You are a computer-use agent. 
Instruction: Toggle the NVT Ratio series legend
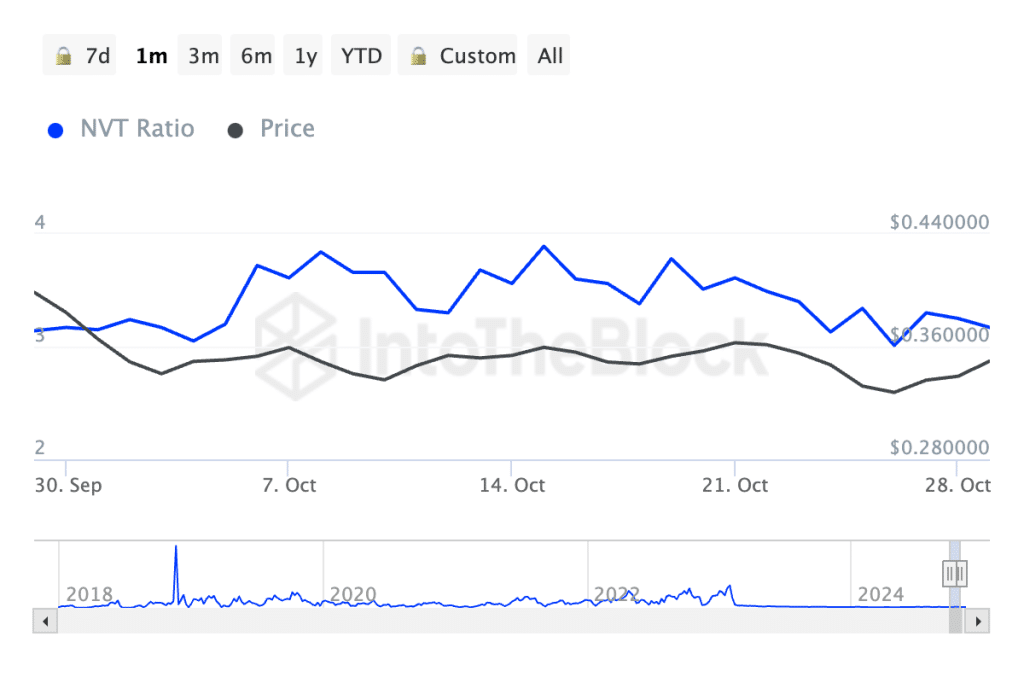click(x=121, y=129)
